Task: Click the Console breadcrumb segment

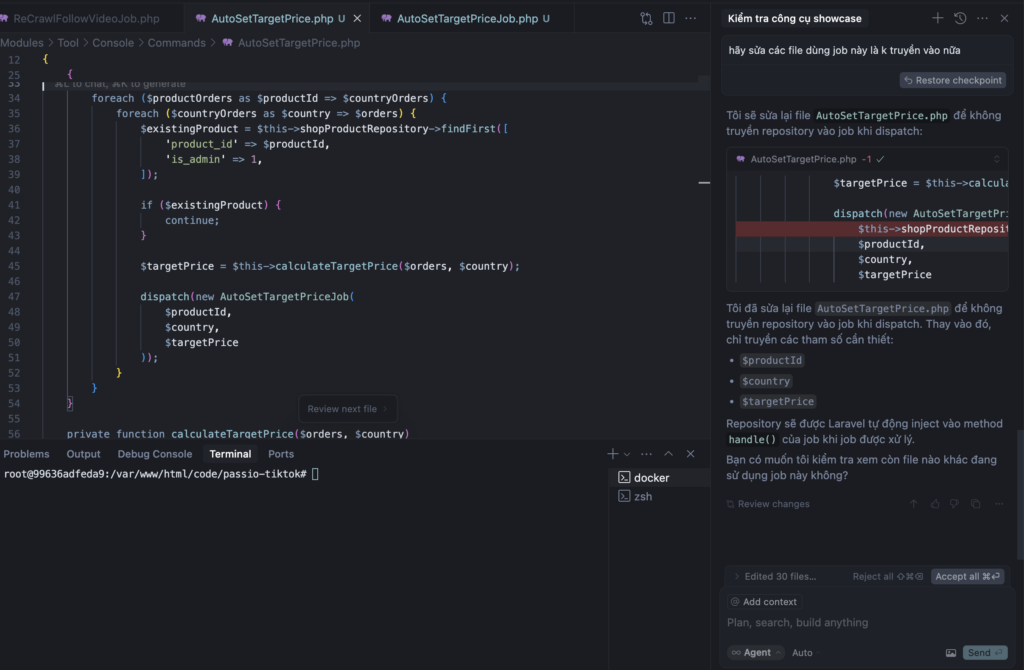Action: [113, 42]
